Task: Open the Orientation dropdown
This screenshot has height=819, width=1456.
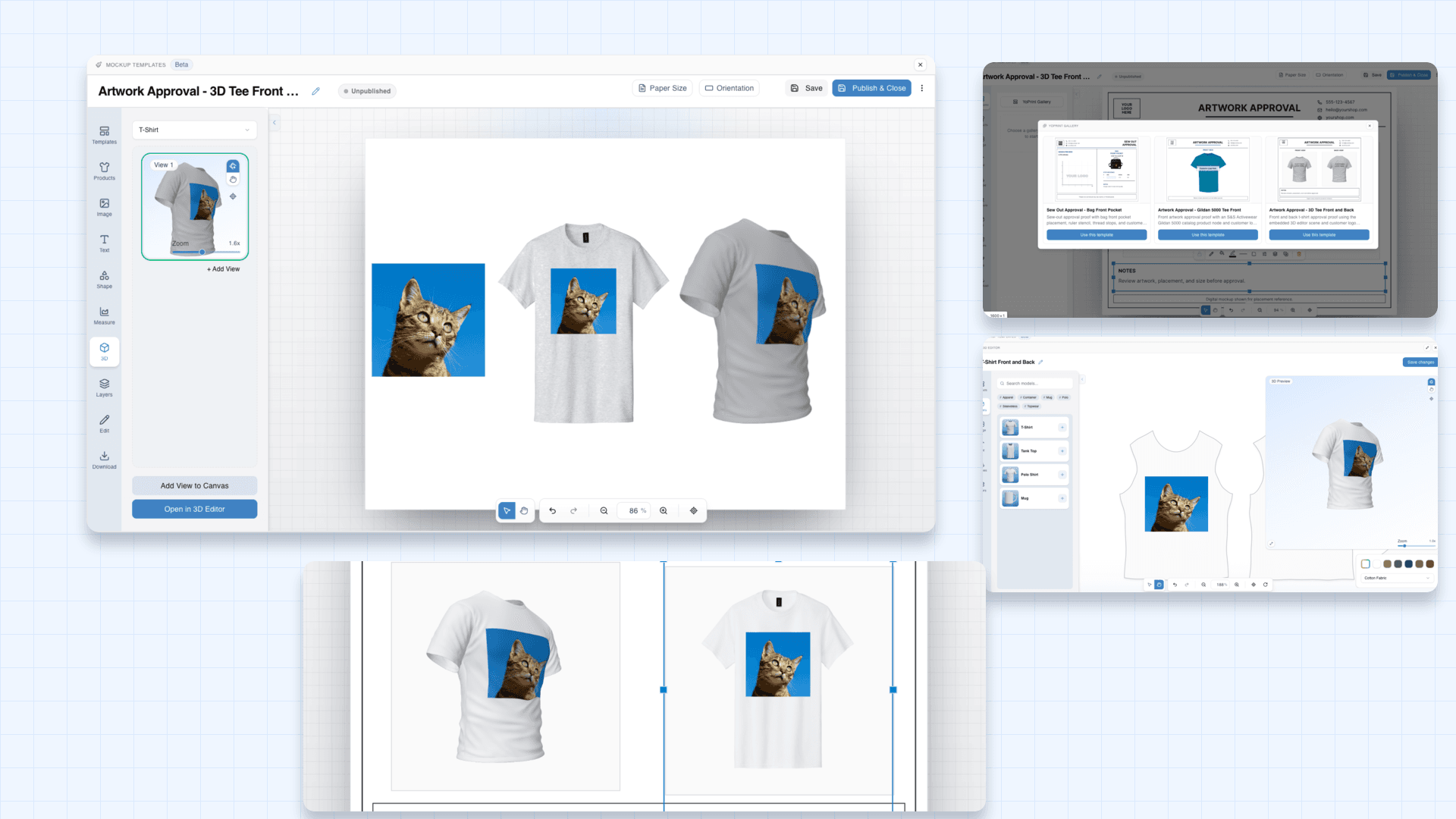Action: (x=730, y=88)
